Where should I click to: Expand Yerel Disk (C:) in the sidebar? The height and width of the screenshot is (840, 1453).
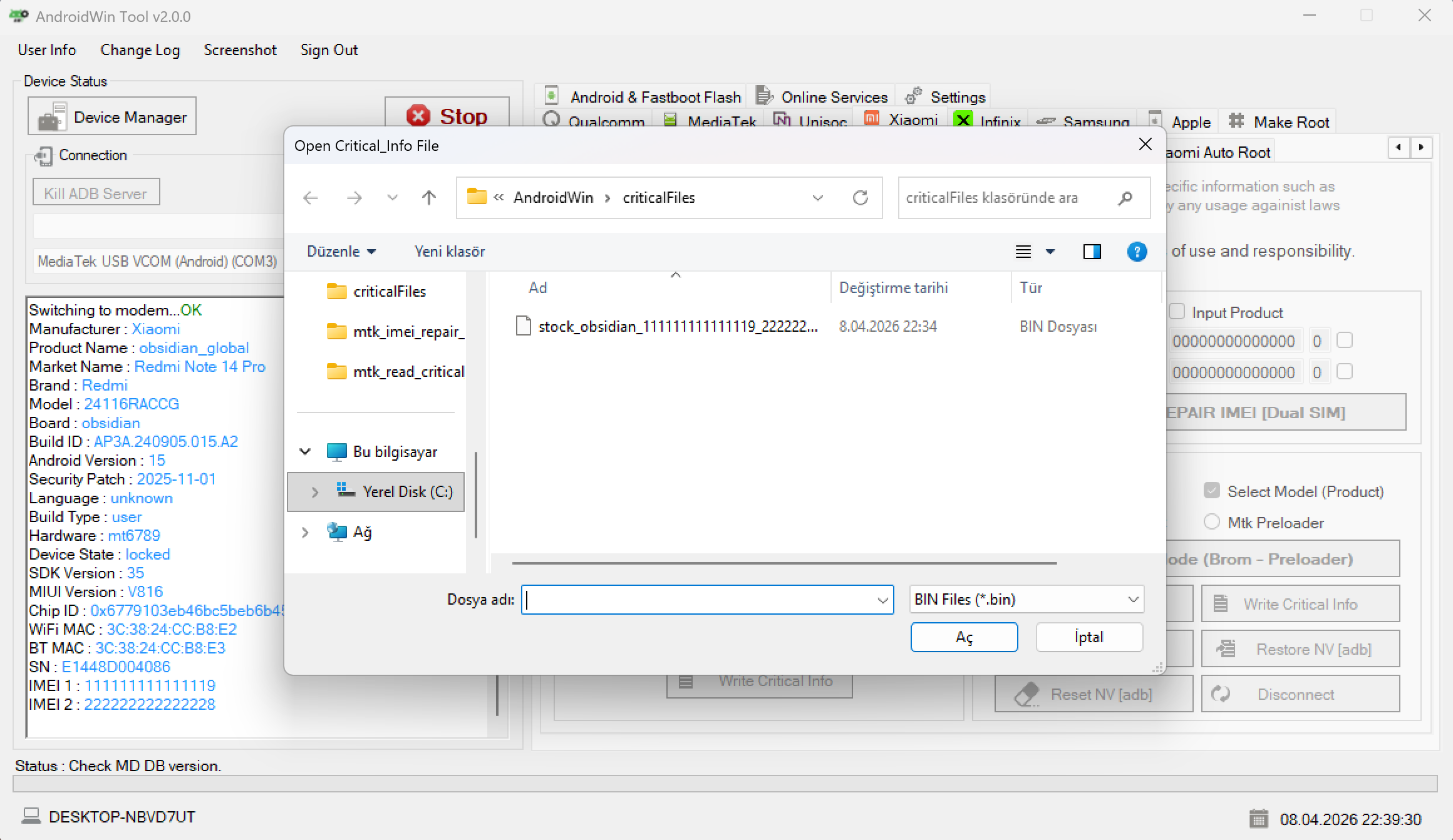(x=316, y=492)
